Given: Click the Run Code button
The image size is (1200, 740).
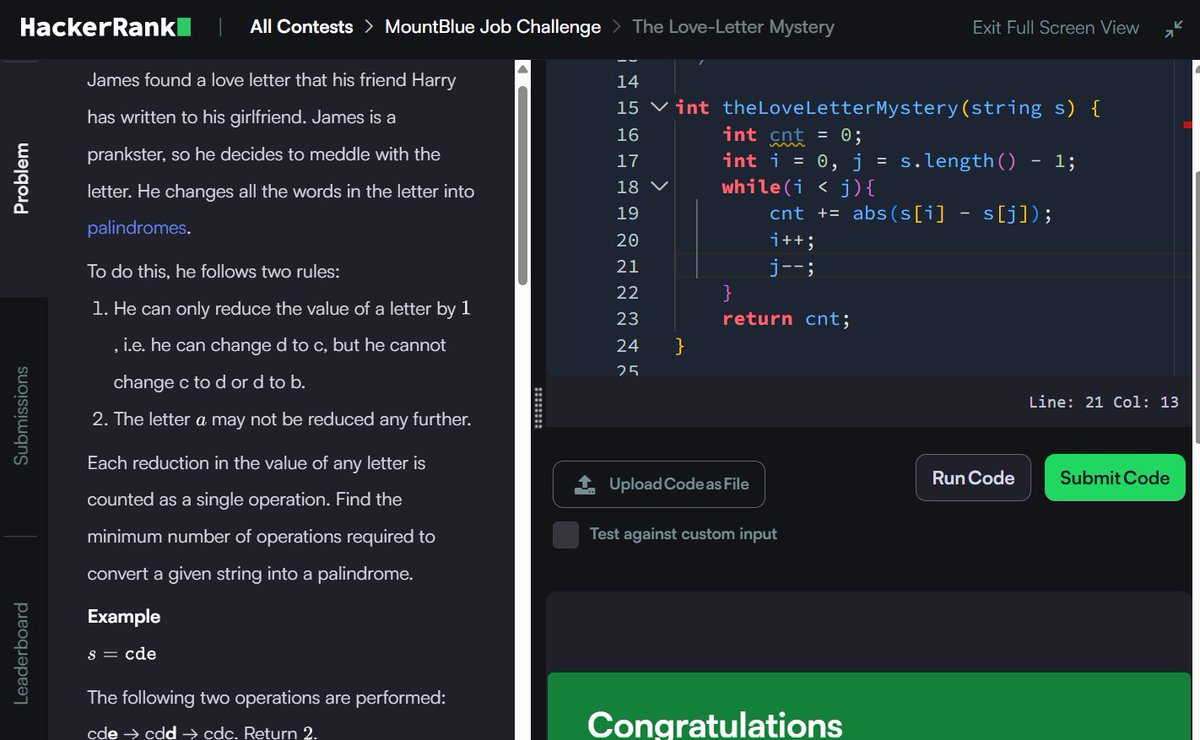Looking at the screenshot, I should point(973,478).
